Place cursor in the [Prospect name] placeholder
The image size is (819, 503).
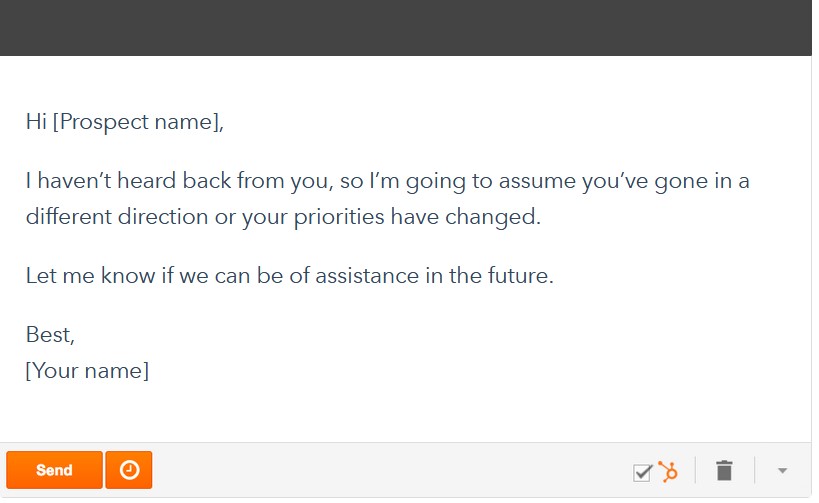pyautogui.click(x=138, y=122)
